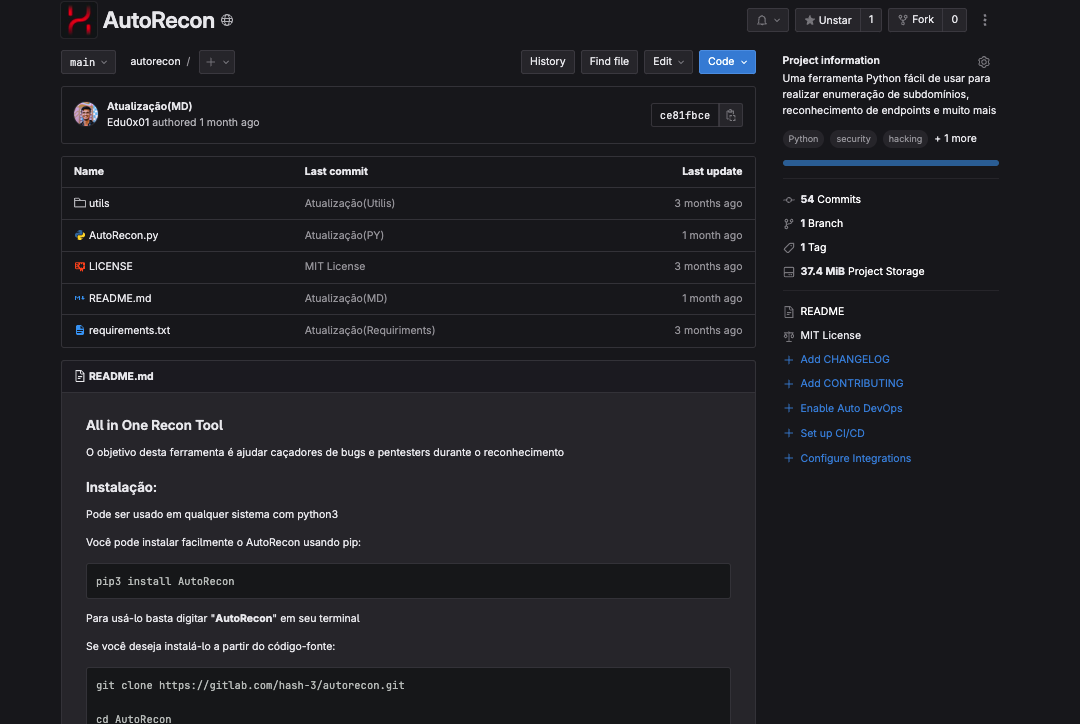Expand the main branch selector
Viewport: 1080px width, 724px height.
[x=88, y=62]
